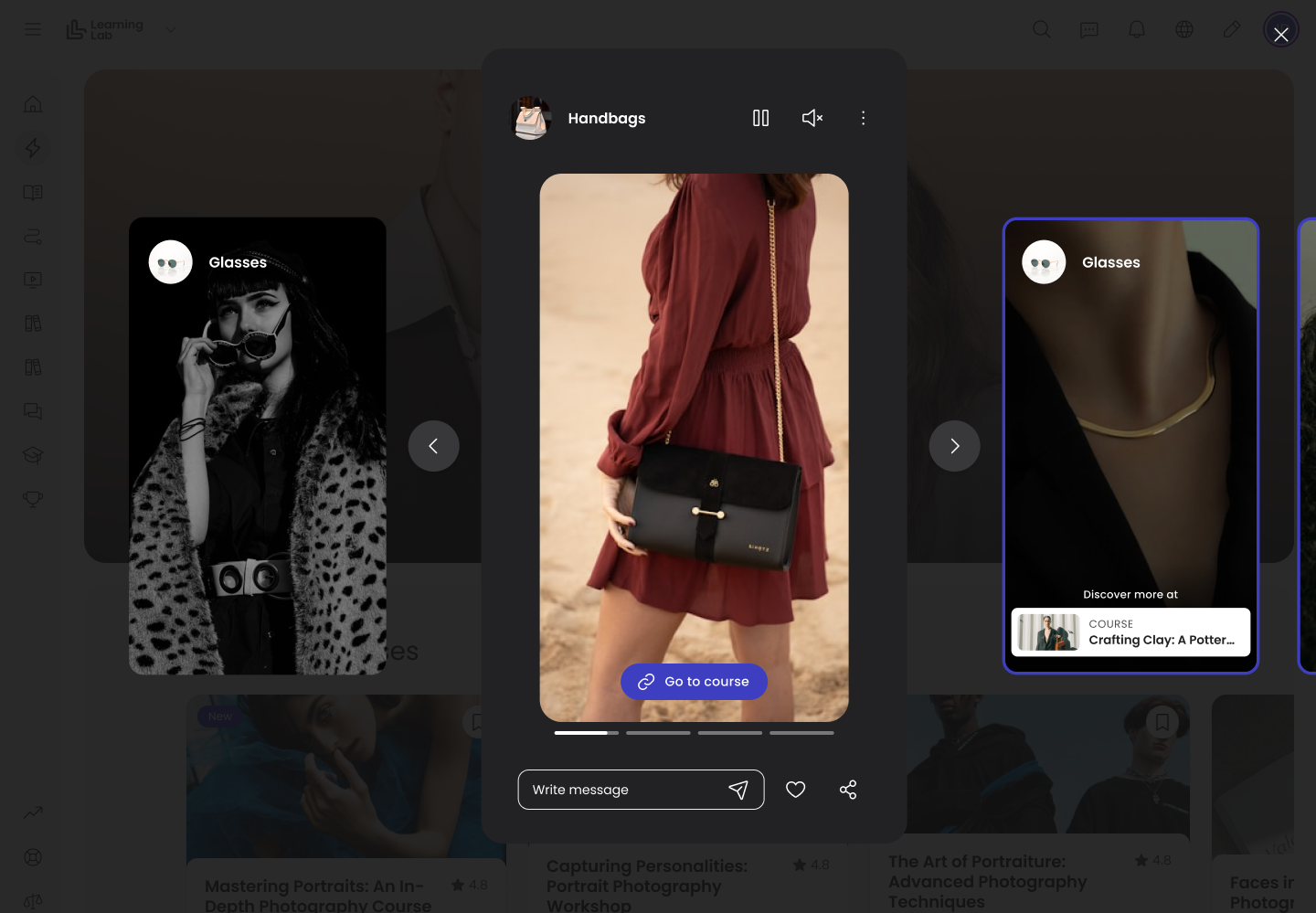The height and width of the screenshot is (913, 1316).
Task: Open the upper library books sidebar icon
Action: [33, 324]
